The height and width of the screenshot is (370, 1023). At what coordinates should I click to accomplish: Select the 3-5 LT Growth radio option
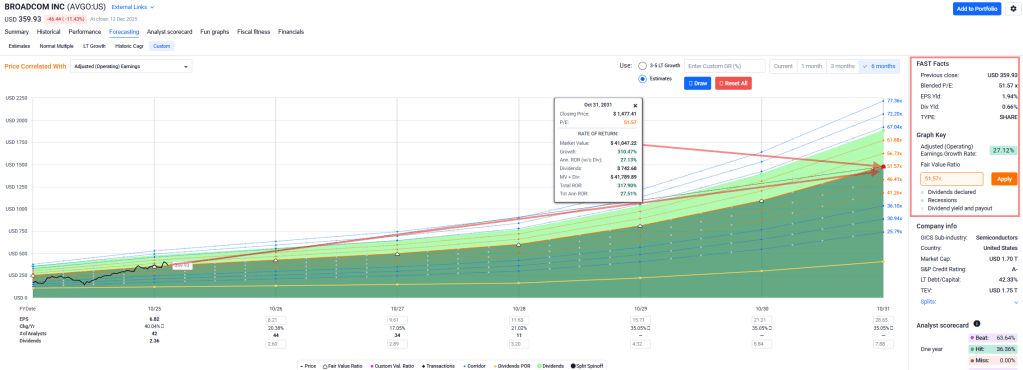643,66
